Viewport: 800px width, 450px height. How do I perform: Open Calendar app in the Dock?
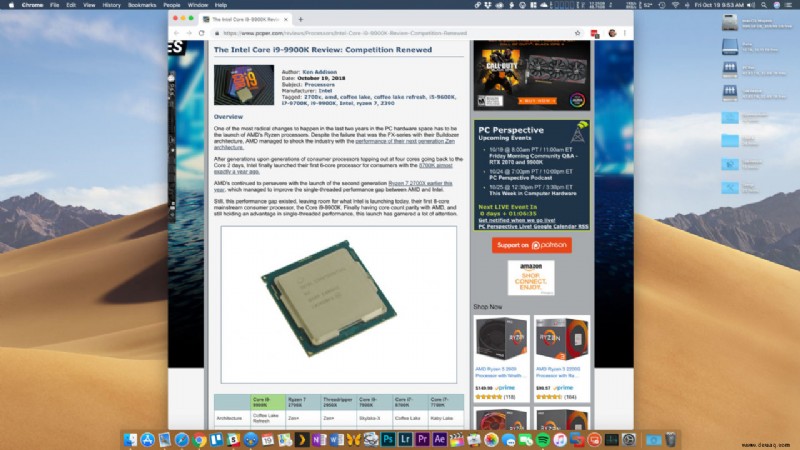(267, 440)
